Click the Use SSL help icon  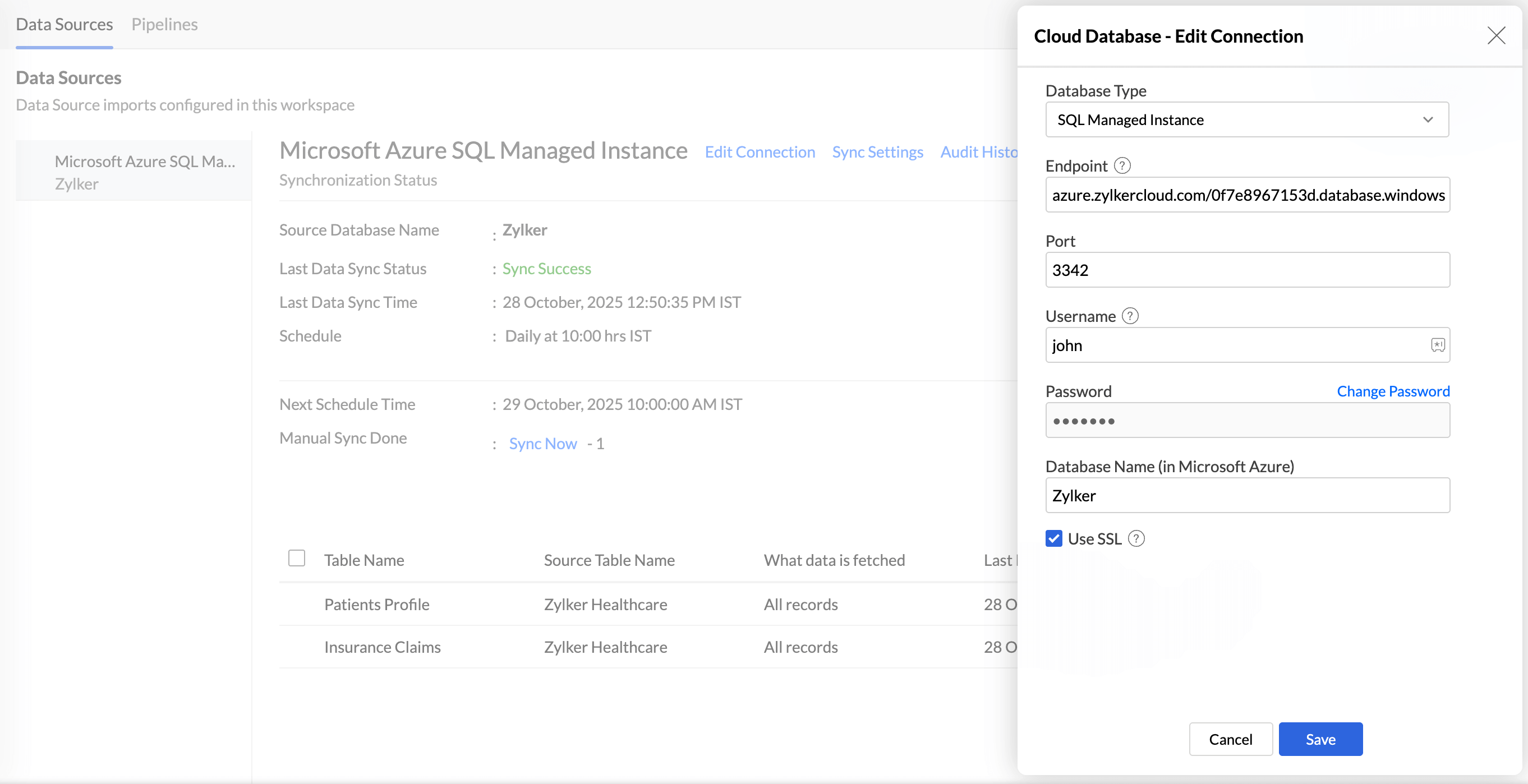pos(1136,538)
